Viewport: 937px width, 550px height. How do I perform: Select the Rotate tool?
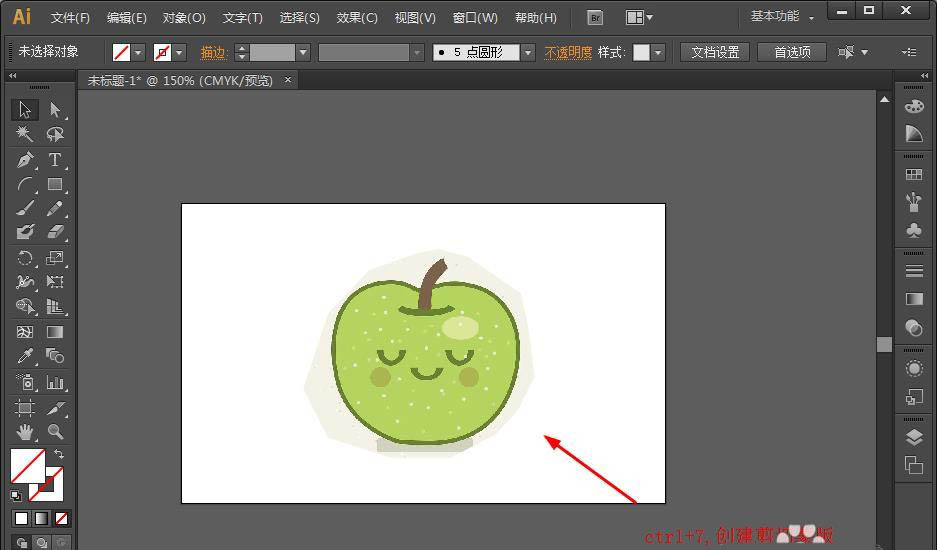[x=25, y=258]
